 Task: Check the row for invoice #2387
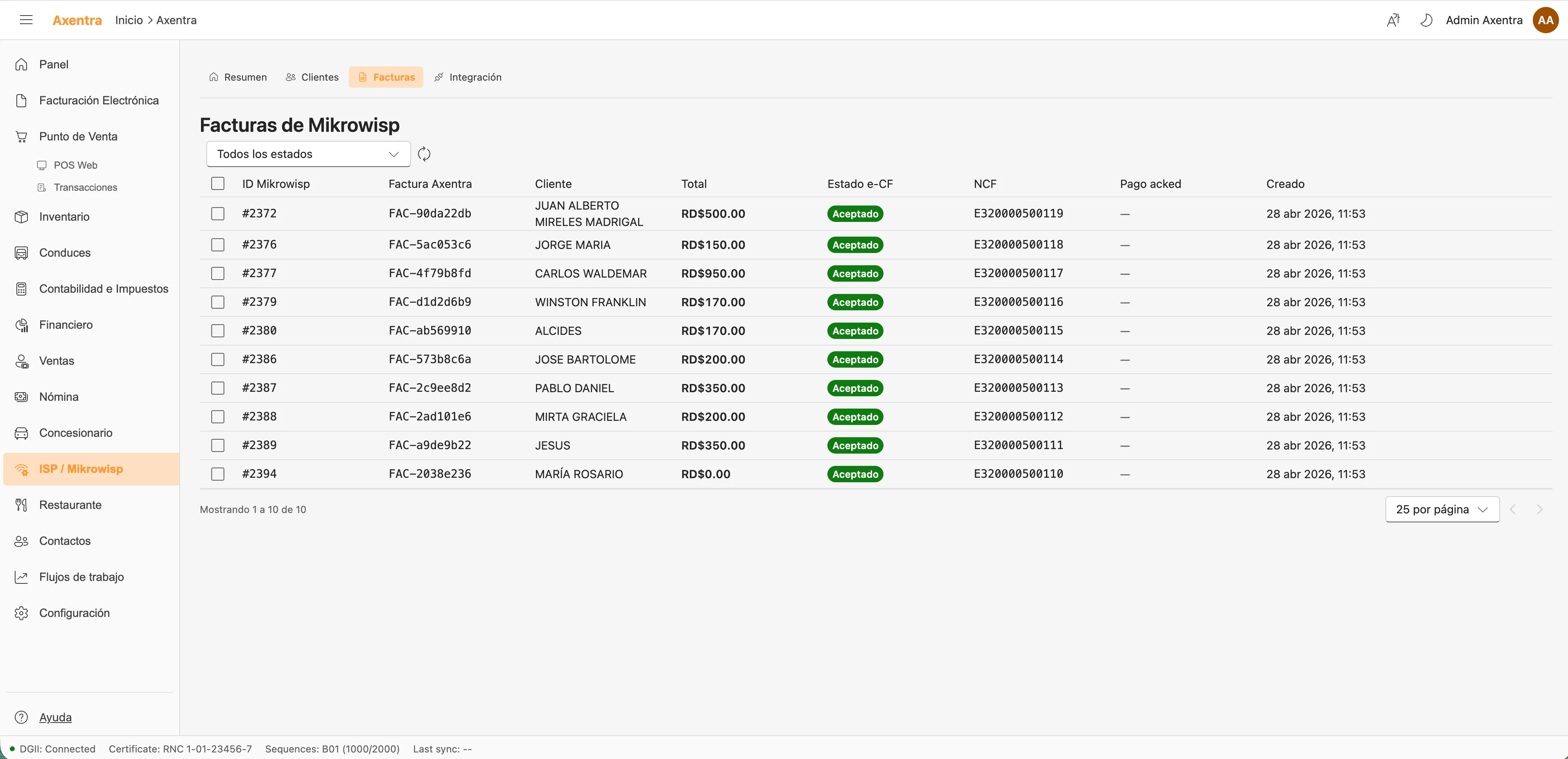218,388
